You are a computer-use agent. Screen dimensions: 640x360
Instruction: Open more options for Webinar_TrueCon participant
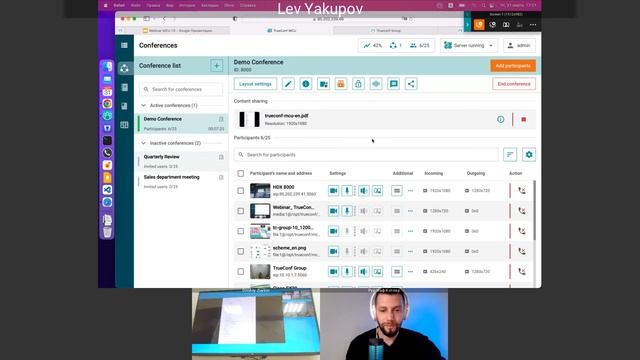pos(410,211)
